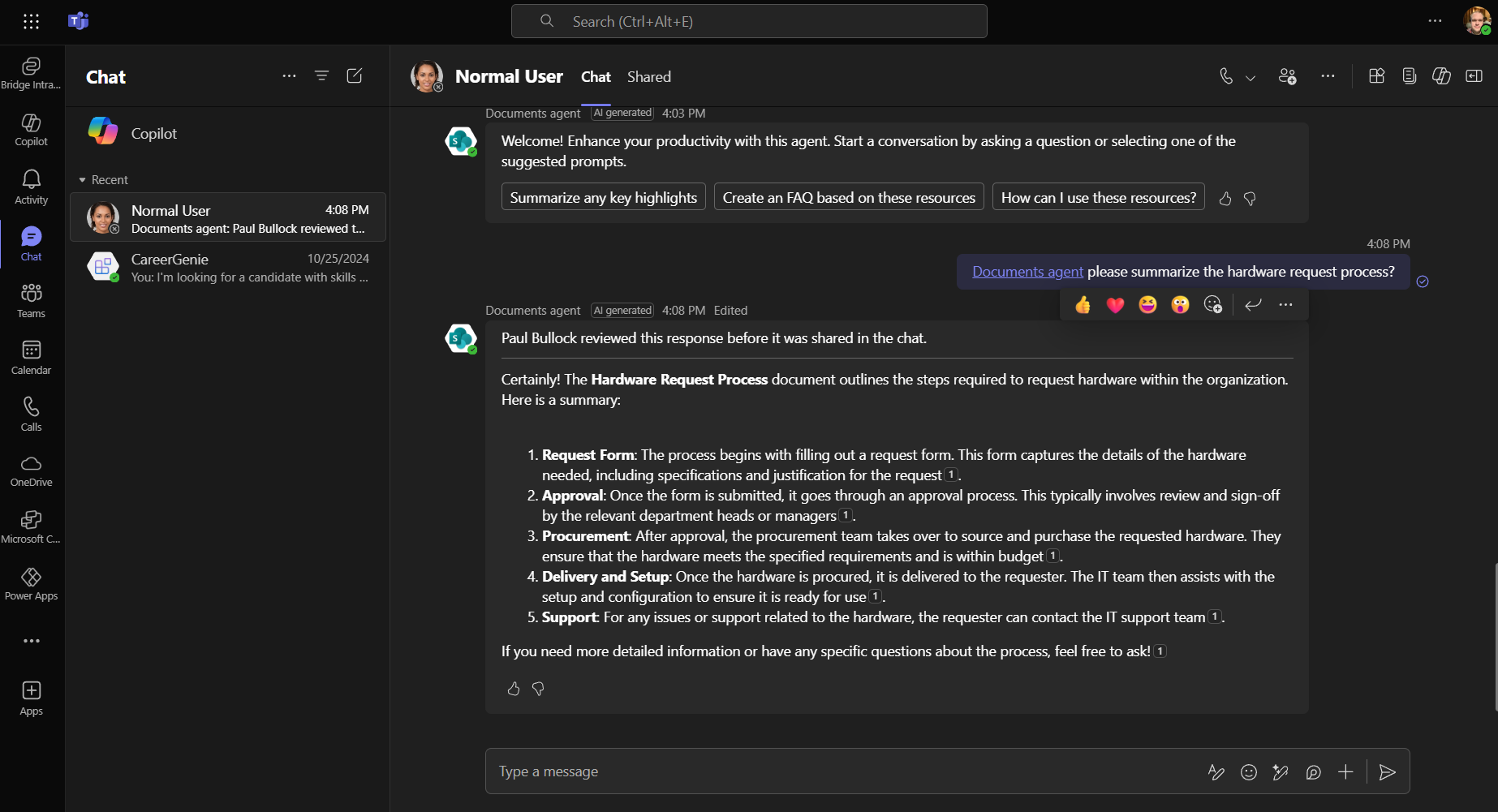1498x812 pixels.
Task: Rewrite message with Copilot magic pen
Action: tap(1281, 771)
